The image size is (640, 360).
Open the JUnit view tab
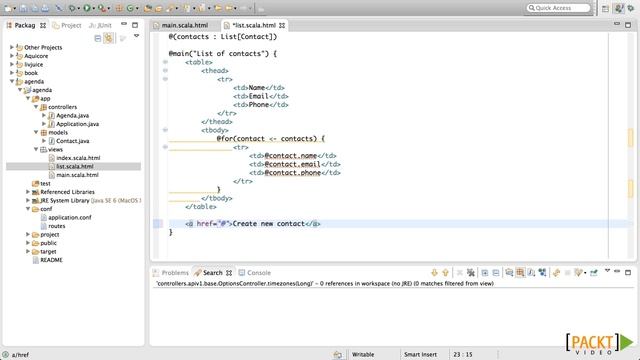100,25
